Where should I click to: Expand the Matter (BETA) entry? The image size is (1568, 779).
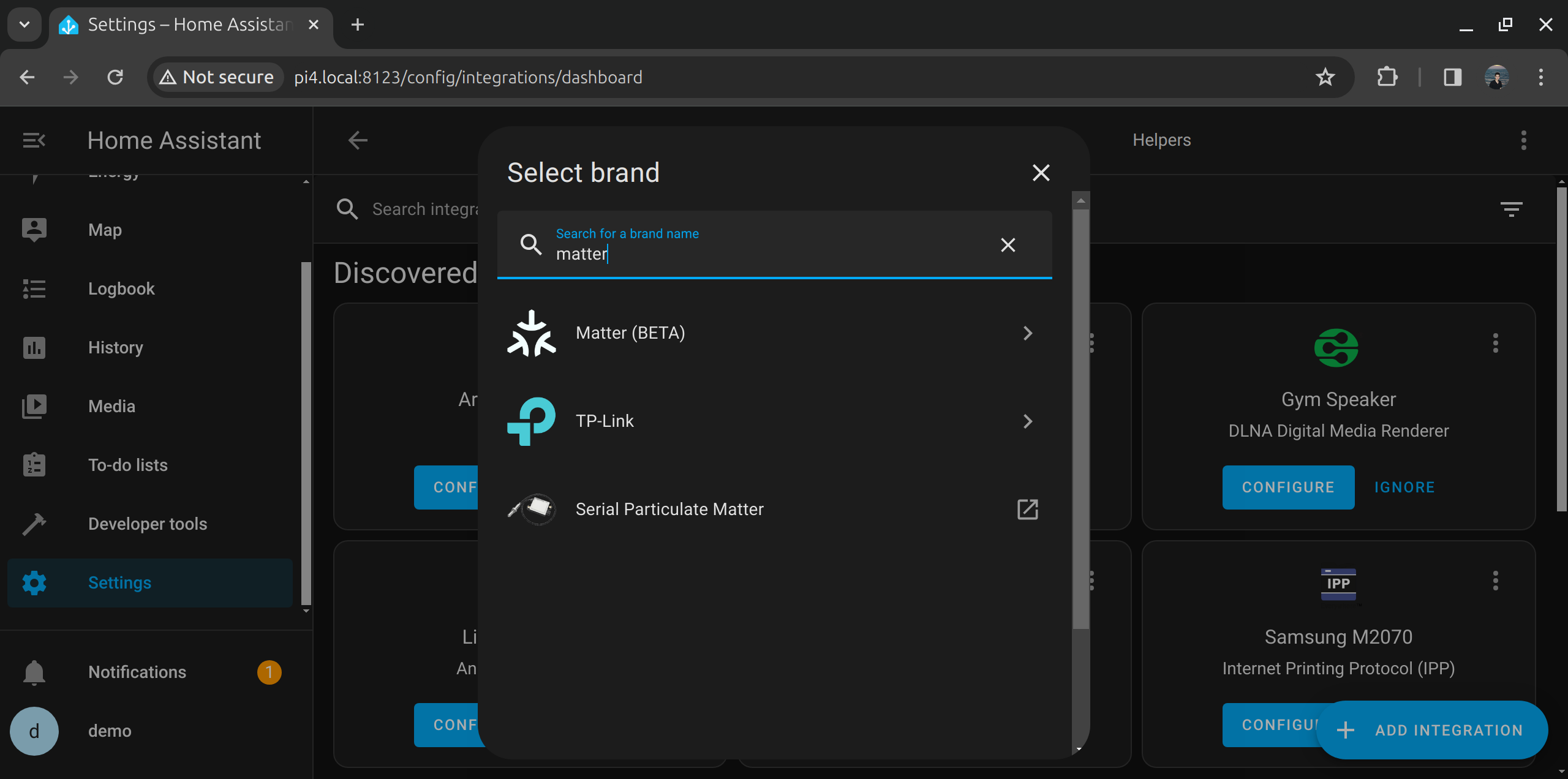1027,333
